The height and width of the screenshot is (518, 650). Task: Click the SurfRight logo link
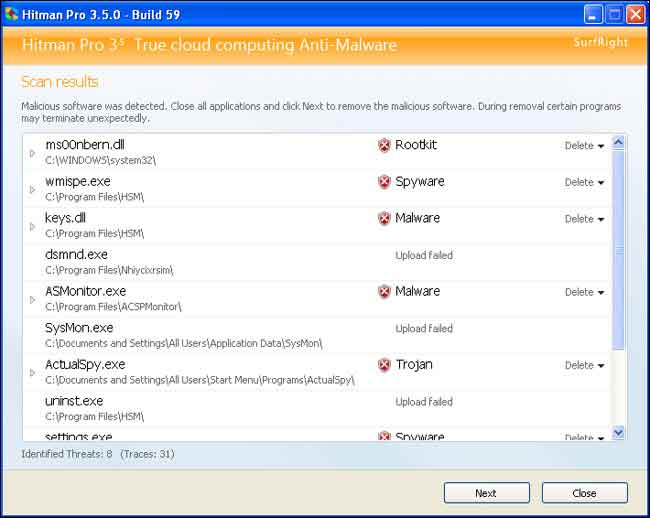[600, 42]
